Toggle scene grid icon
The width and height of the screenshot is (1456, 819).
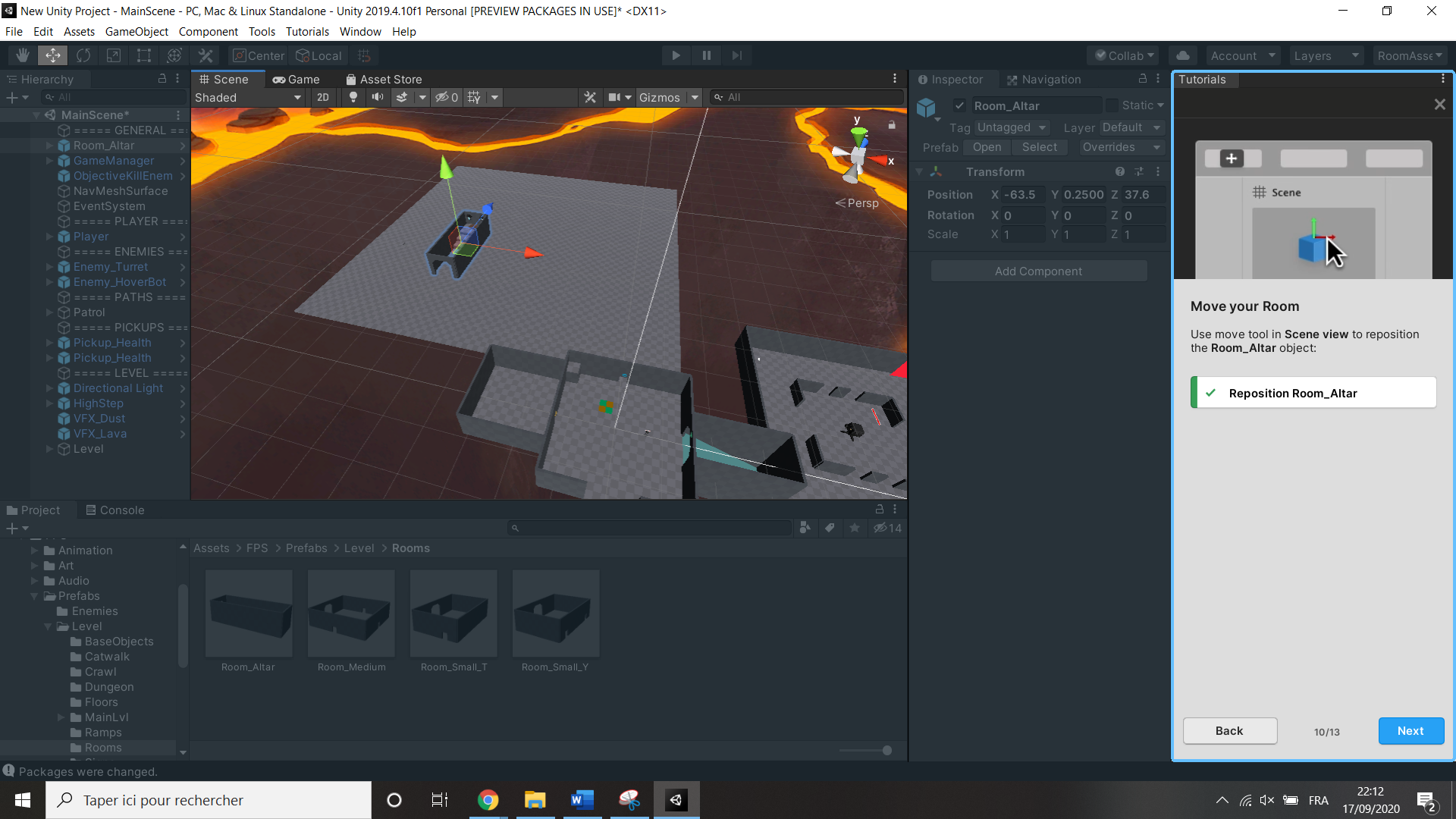pos(474,97)
